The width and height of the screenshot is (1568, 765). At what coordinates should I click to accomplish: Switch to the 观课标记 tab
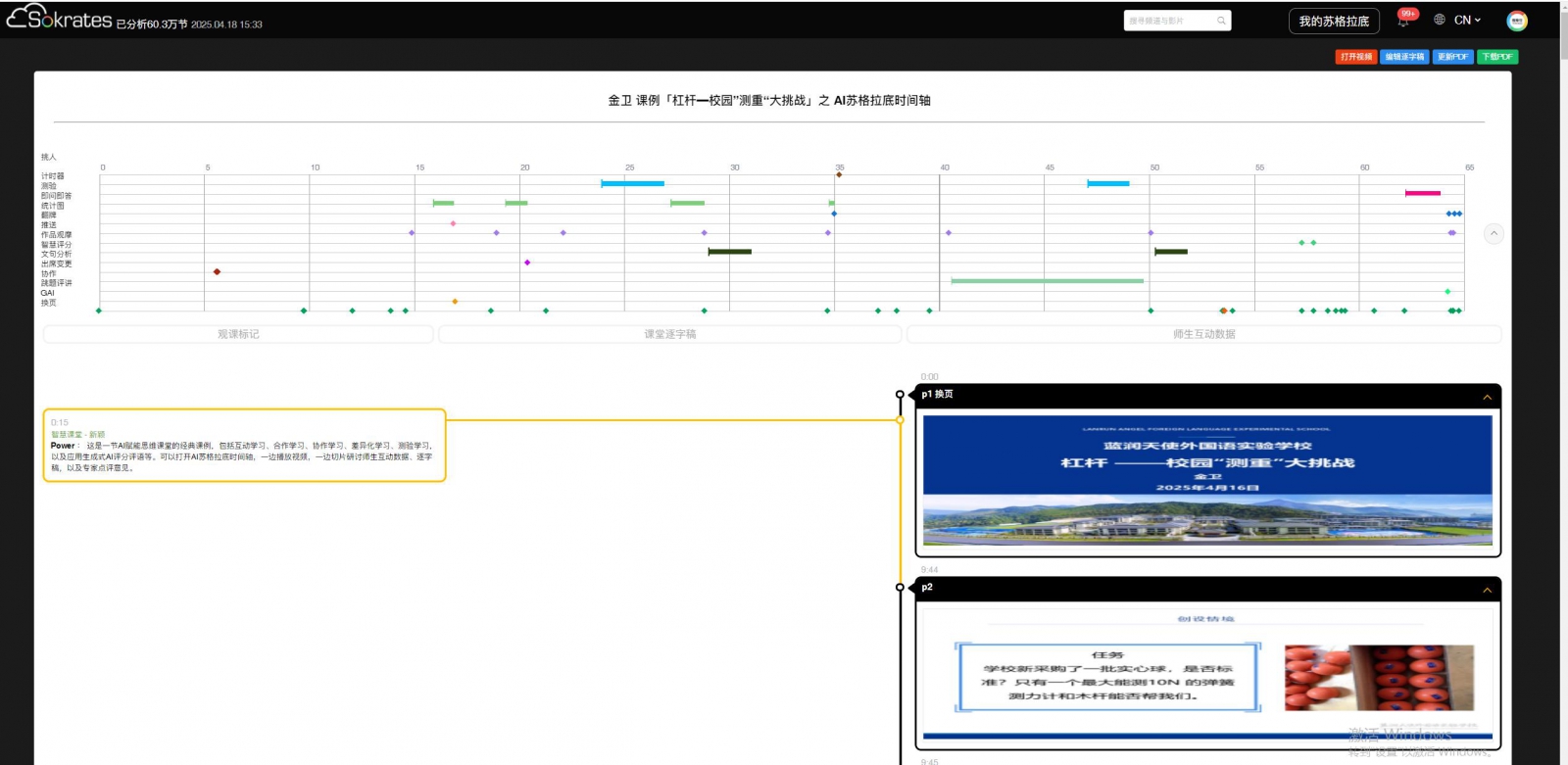pyautogui.click(x=238, y=334)
